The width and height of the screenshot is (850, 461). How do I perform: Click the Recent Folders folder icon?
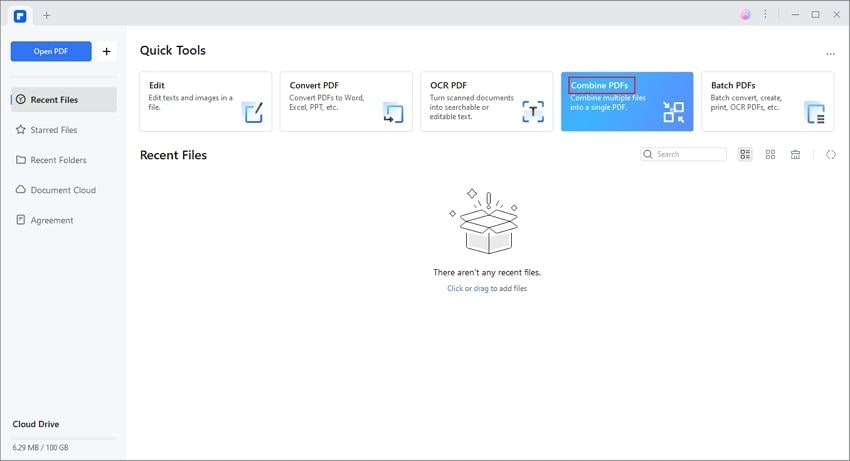tap(21, 160)
